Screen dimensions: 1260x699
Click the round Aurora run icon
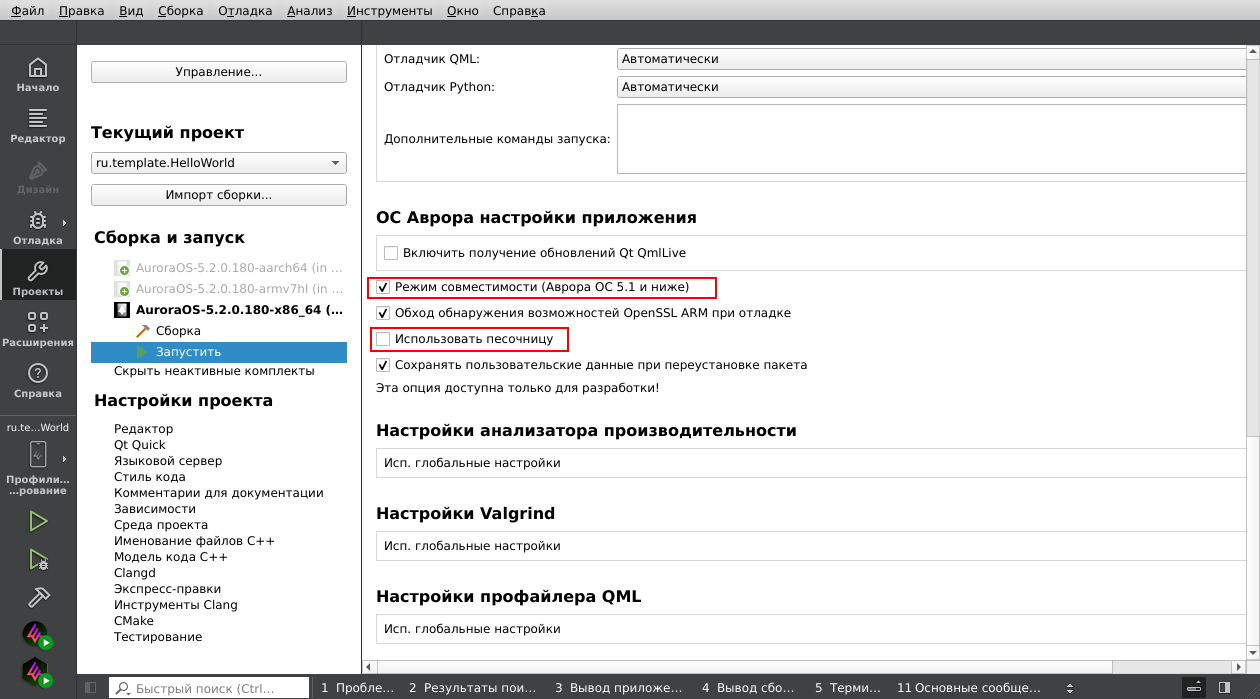coord(38,635)
